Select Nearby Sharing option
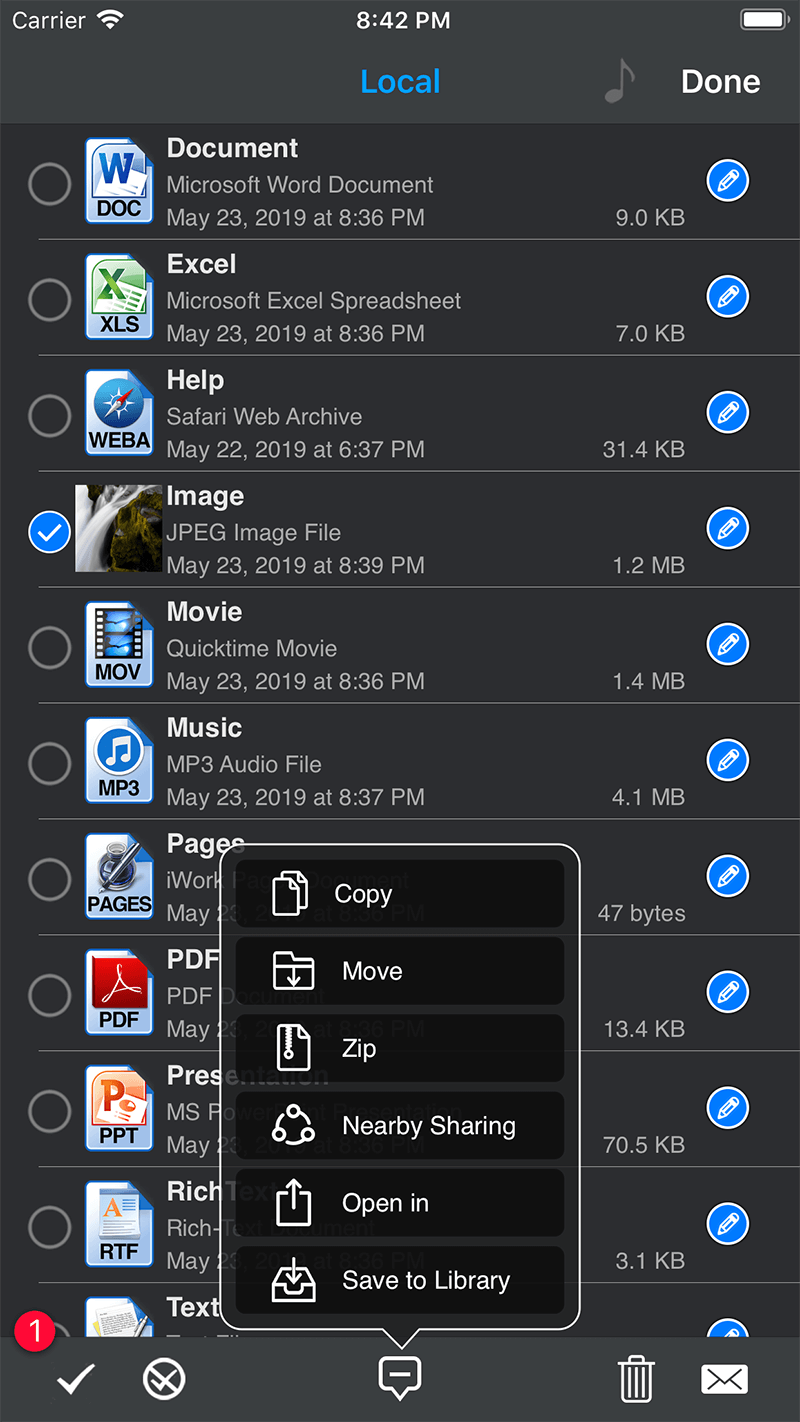Screen dimensions: 800x1422 click(x=400, y=1126)
